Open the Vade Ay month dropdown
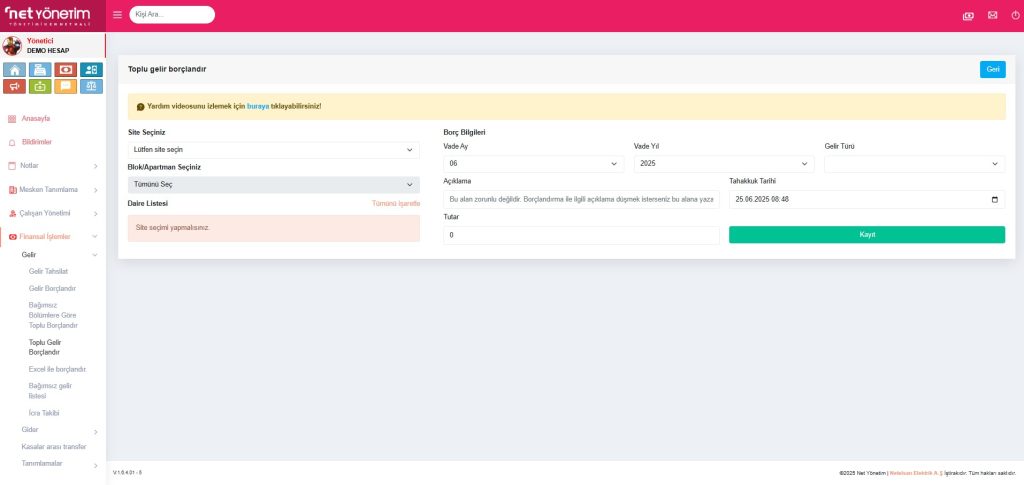 [x=533, y=163]
